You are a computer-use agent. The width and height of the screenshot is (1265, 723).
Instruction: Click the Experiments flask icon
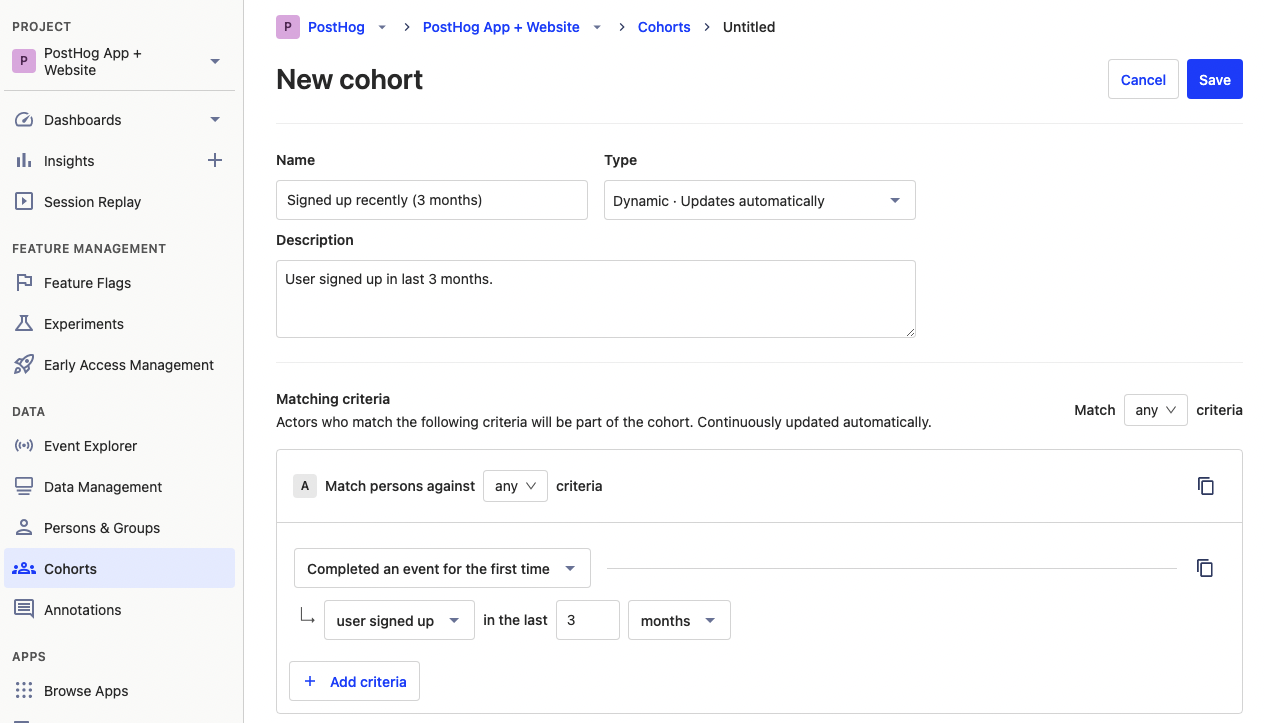coord(24,324)
